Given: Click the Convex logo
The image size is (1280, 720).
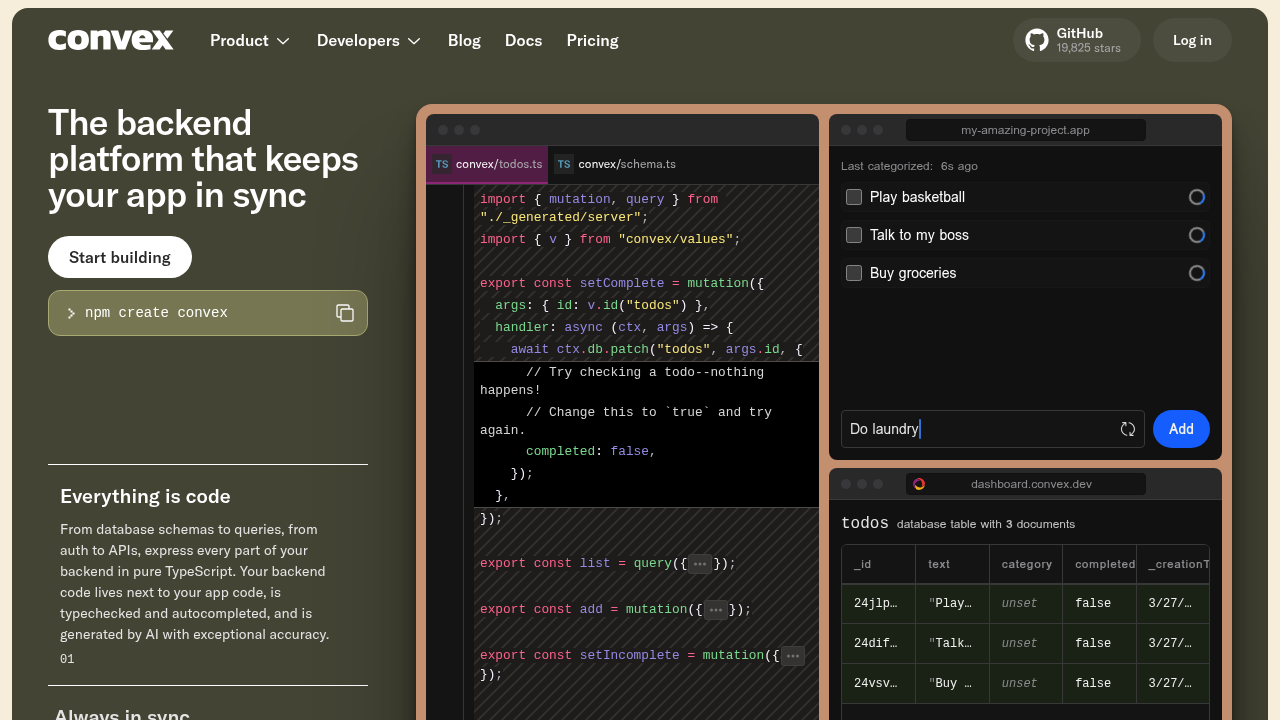Looking at the screenshot, I should click(x=111, y=40).
